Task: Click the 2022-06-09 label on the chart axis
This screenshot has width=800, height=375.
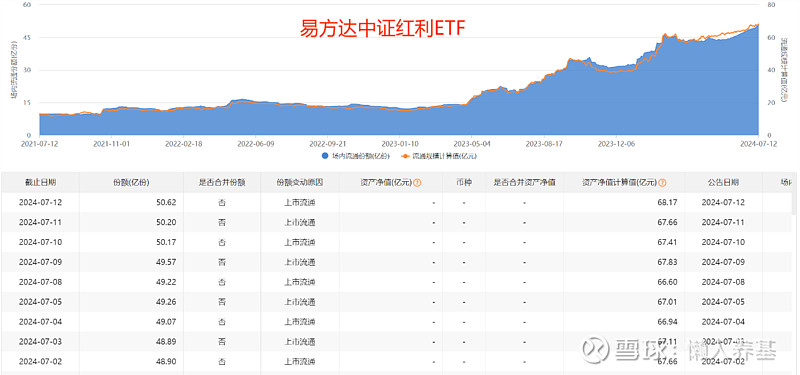Action: 256,144
